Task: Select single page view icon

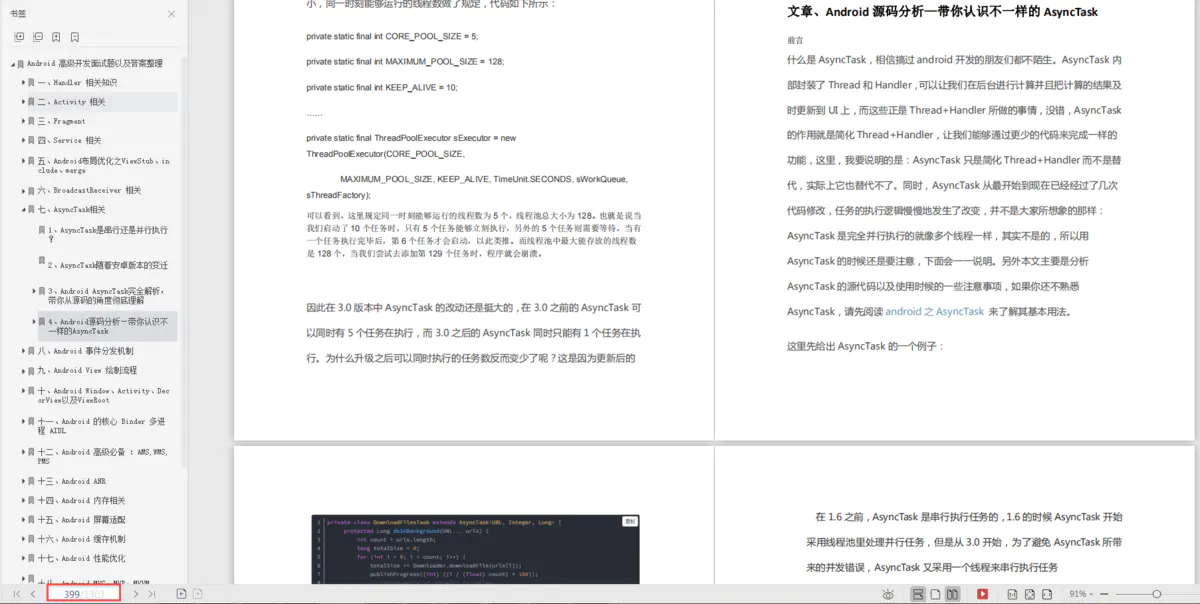Action: [935, 594]
